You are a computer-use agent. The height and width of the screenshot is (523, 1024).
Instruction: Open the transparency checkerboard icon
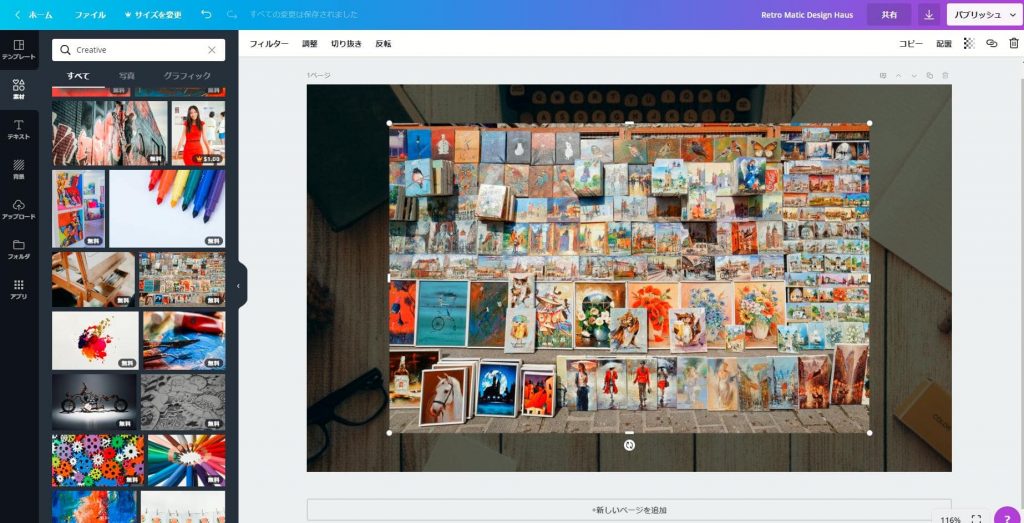[x=969, y=43]
